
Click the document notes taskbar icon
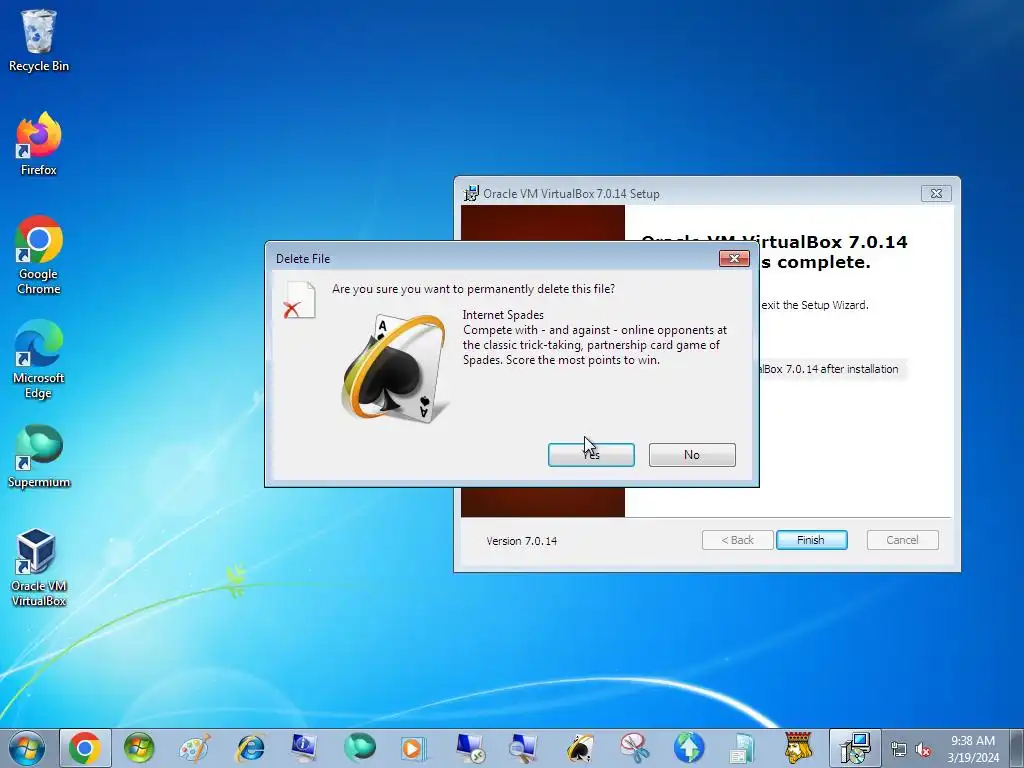(743, 748)
